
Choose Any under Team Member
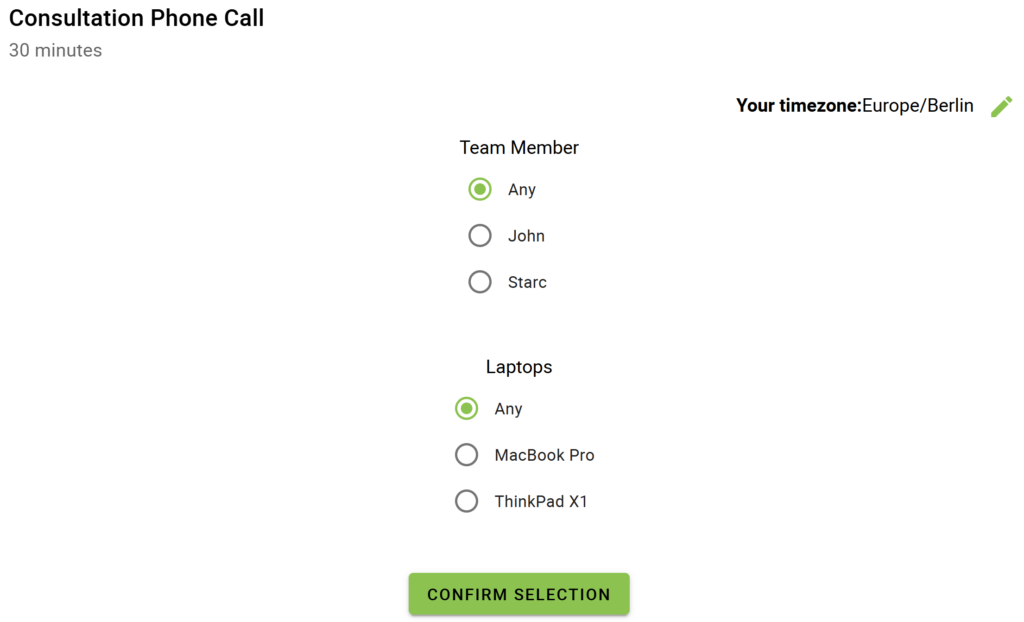point(479,189)
